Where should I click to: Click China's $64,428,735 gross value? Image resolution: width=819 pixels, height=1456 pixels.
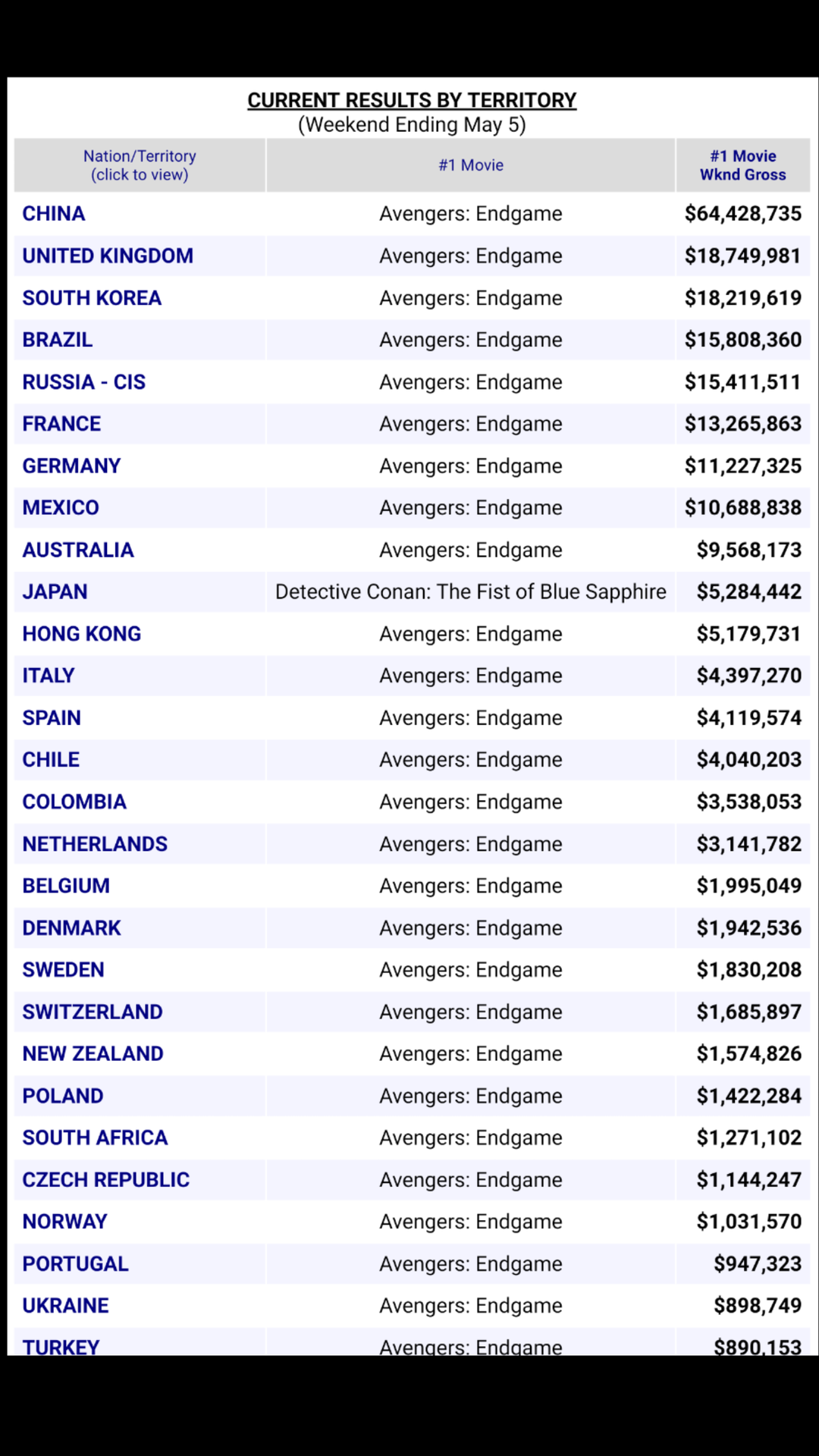pos(743,214)
